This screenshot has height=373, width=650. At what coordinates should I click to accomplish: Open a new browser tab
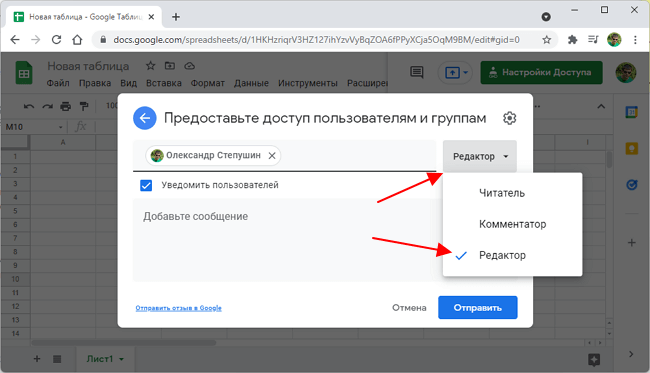pos(176,17)
